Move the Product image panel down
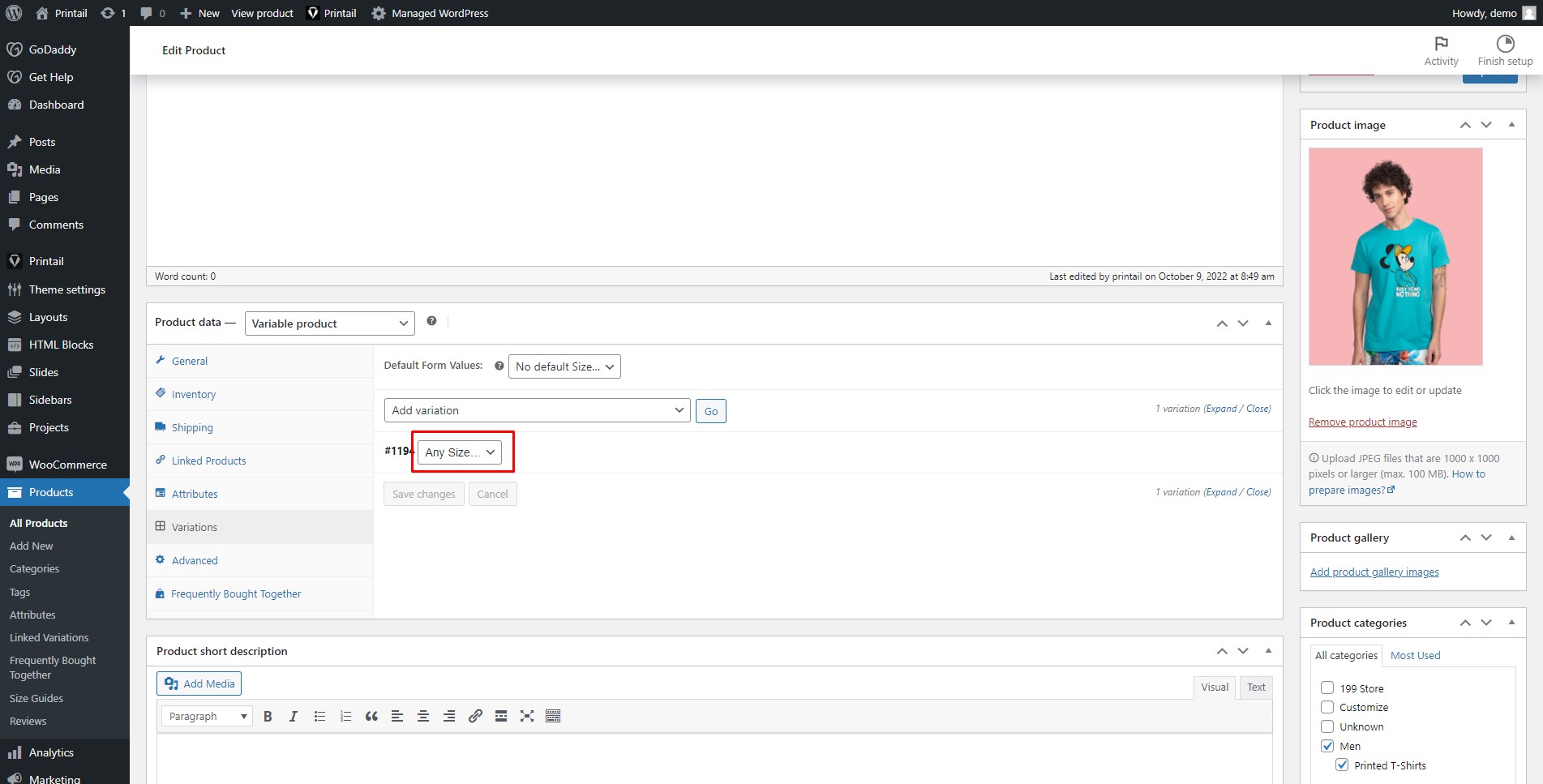 click(1486, 124)
